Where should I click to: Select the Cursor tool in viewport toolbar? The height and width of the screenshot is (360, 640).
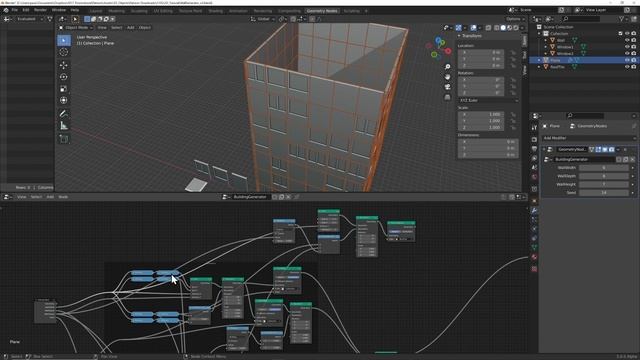click(64, 52)
